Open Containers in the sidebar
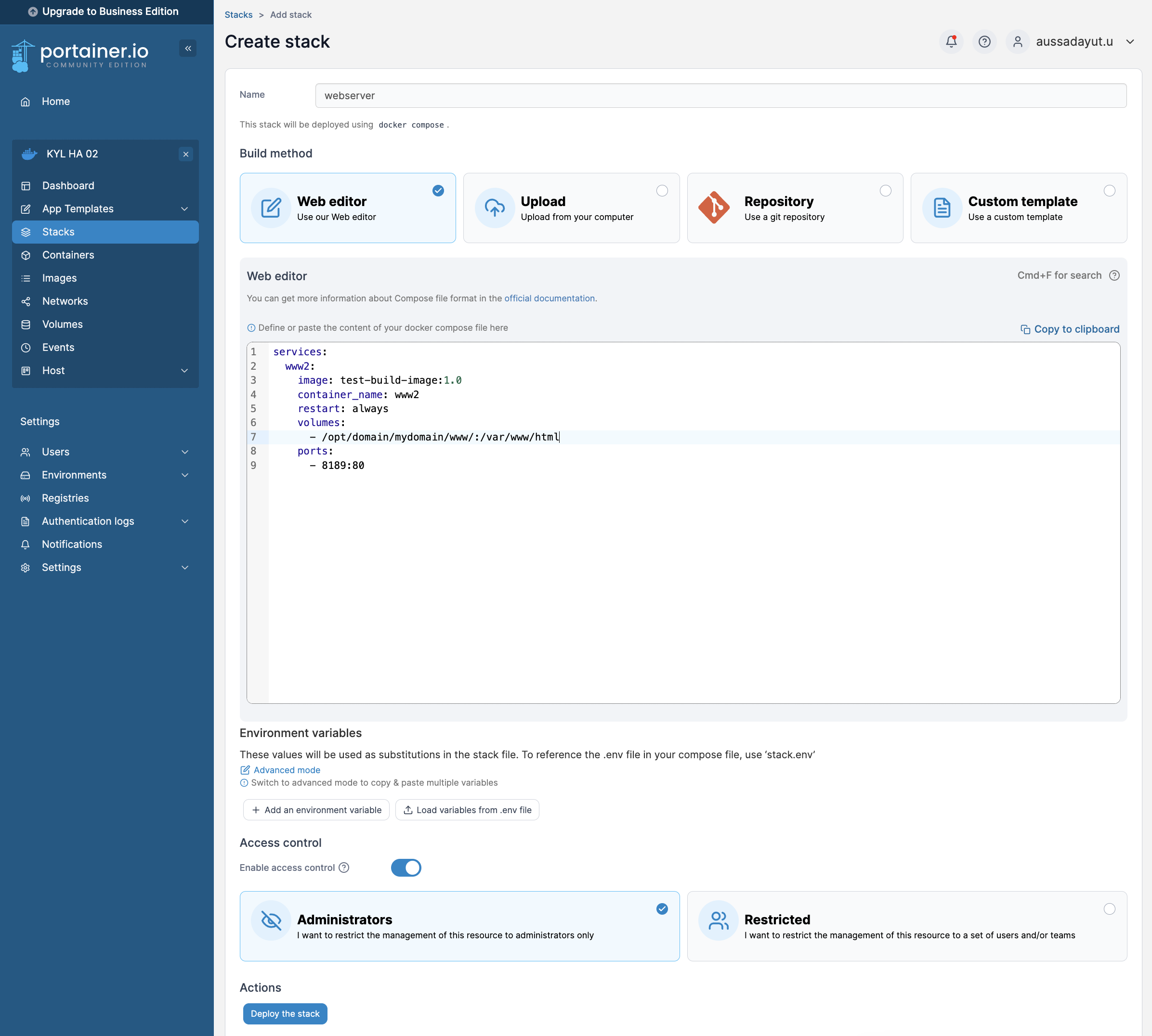This screenshot has width=1152, height=1036. click(68, 255)
